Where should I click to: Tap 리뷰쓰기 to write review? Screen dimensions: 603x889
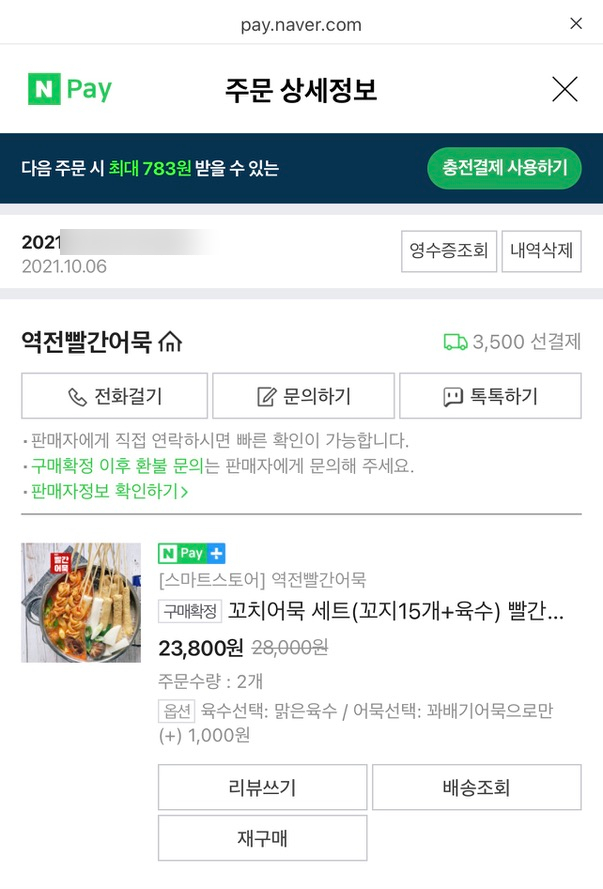pyautogui.click(x=262, y=787)
